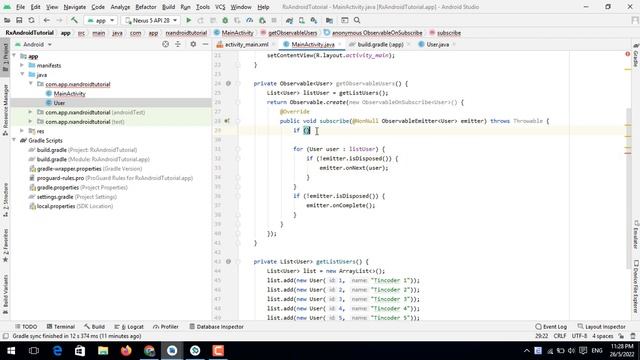Open the File menu
This screenshot has height=360, width=640.
(20, 7)
